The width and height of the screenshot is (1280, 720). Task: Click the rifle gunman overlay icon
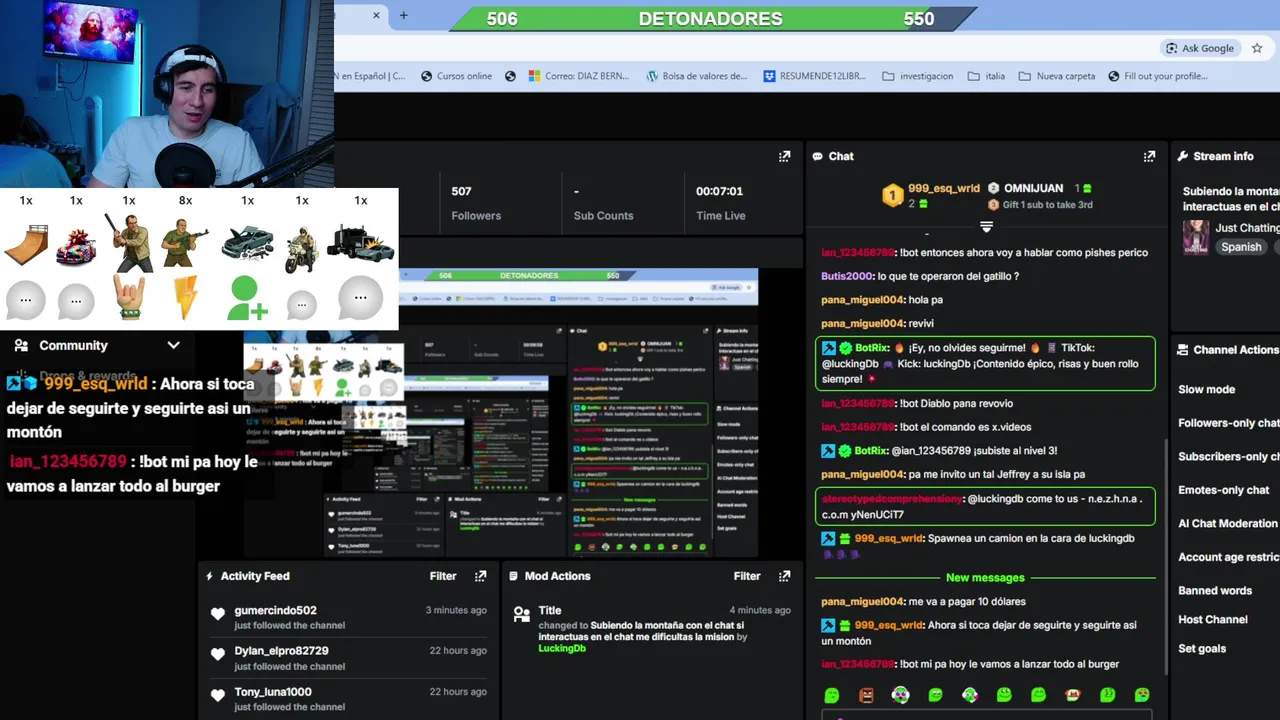(x=185, y=242)
